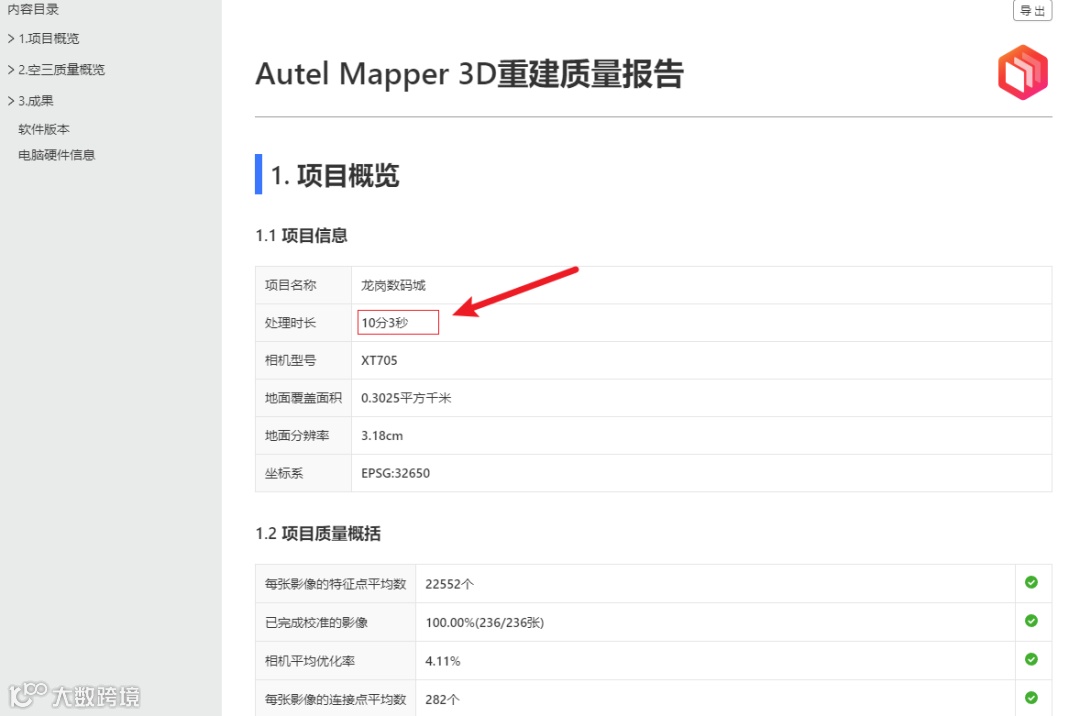Click the 相机平均优化率 label
Image resolution: width=1080 pixels, height=716 pixels.
point(310,661)
